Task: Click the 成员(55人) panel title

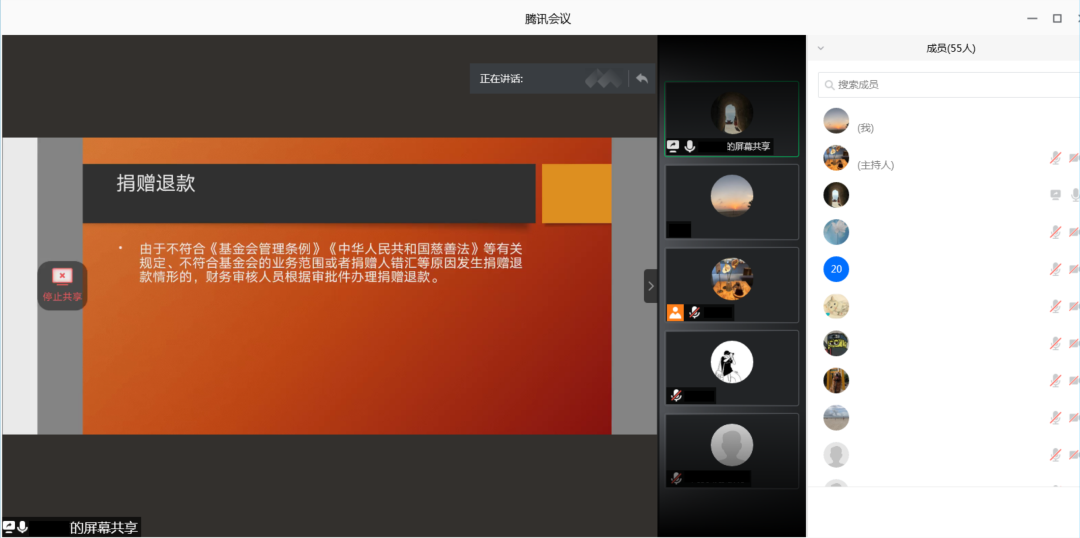Action: click(x=950, y=48)
